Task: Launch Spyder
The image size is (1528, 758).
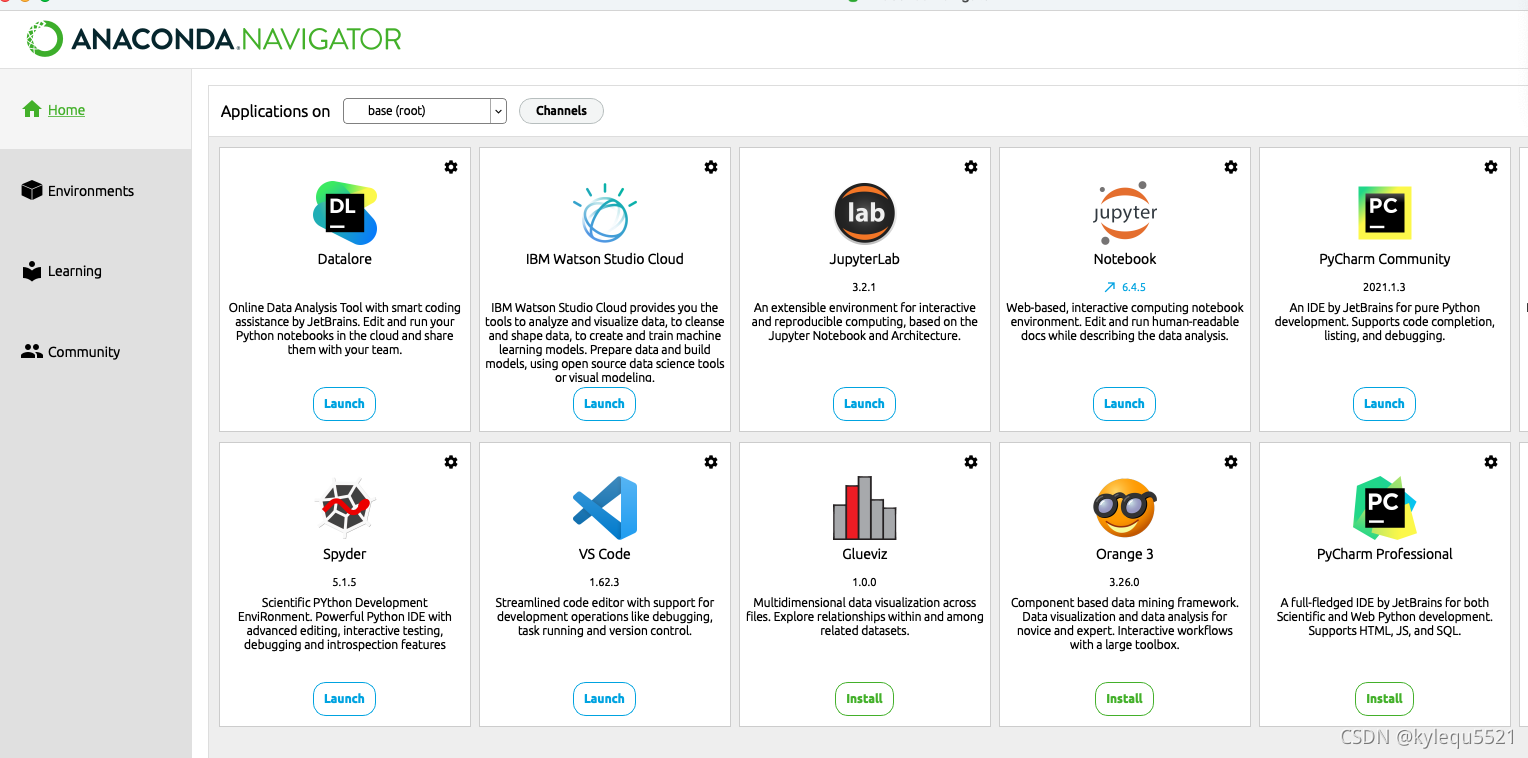Action: (x=344, y=699)
